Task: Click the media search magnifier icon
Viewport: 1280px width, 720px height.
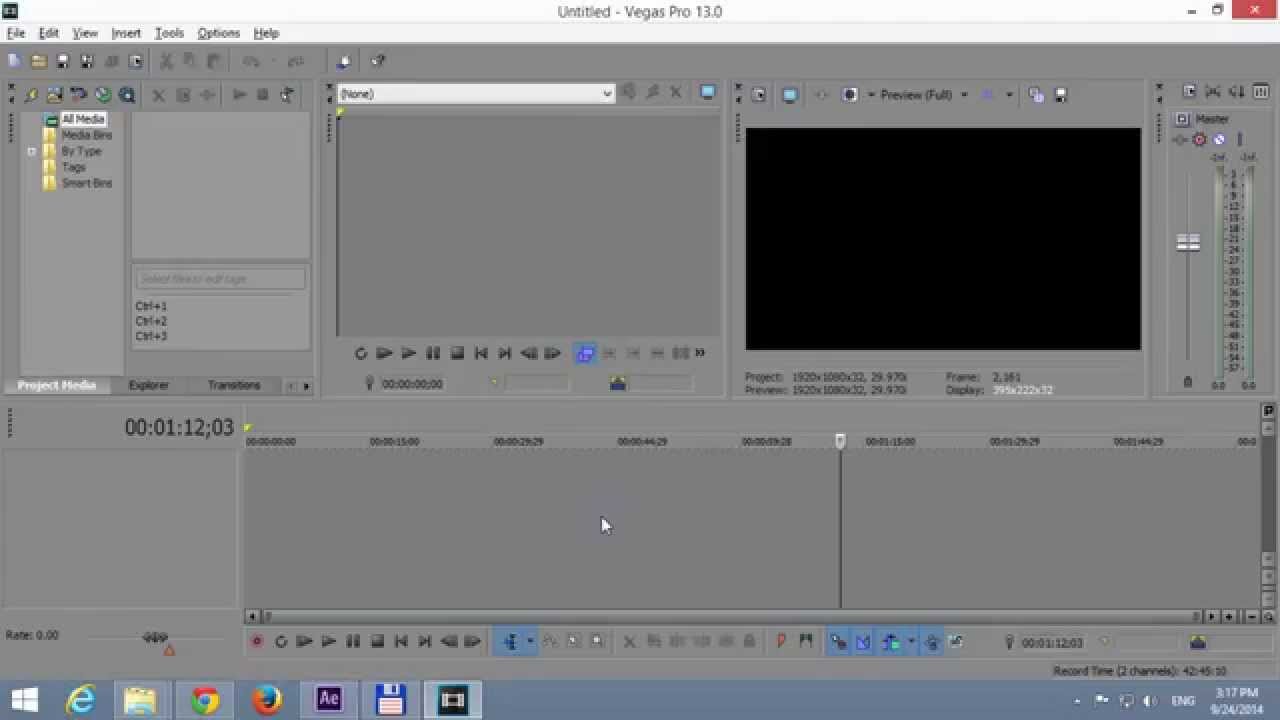Action: tap(127, 95)
